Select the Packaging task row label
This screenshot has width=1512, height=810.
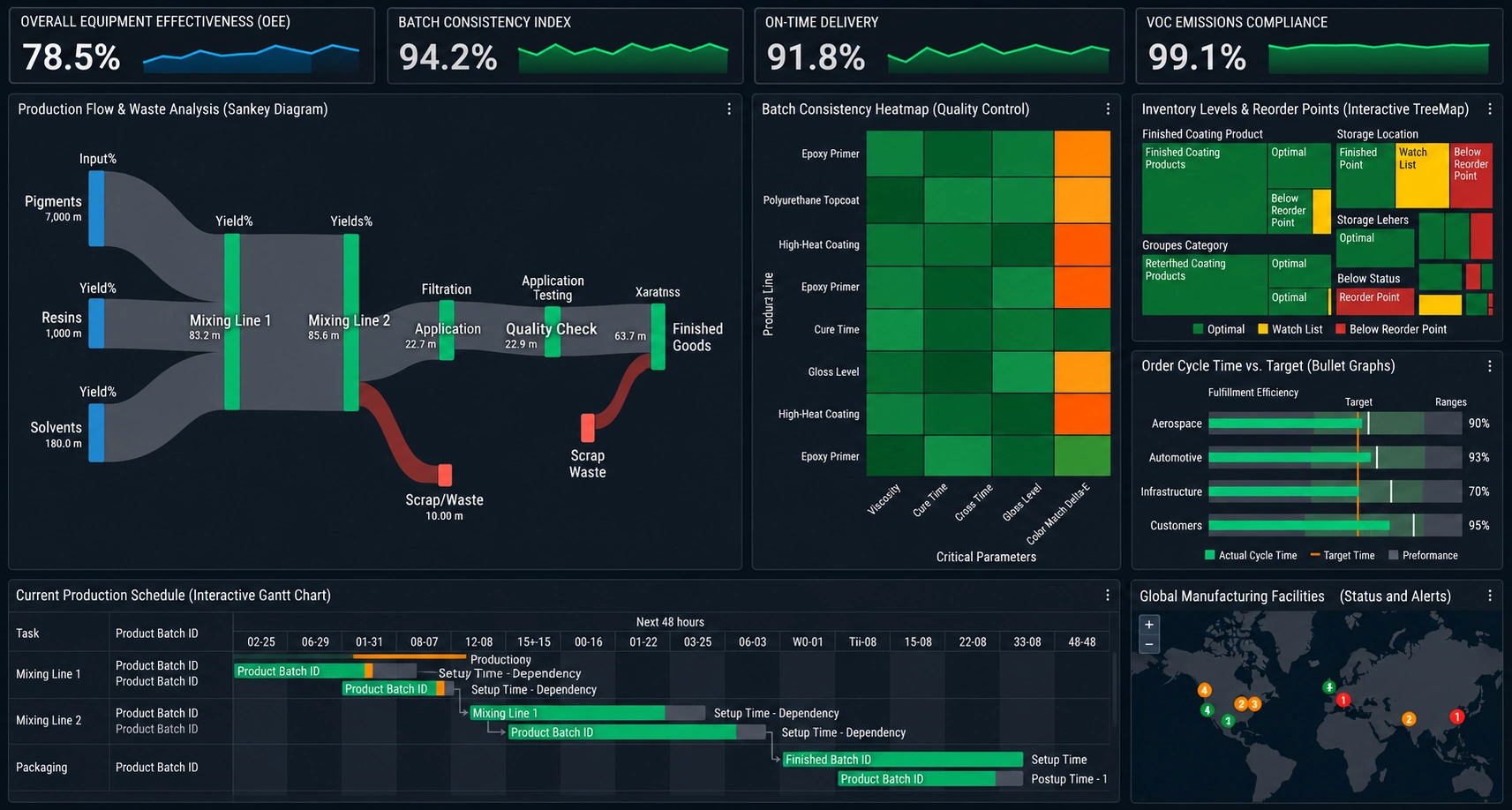tap(41, 767)
